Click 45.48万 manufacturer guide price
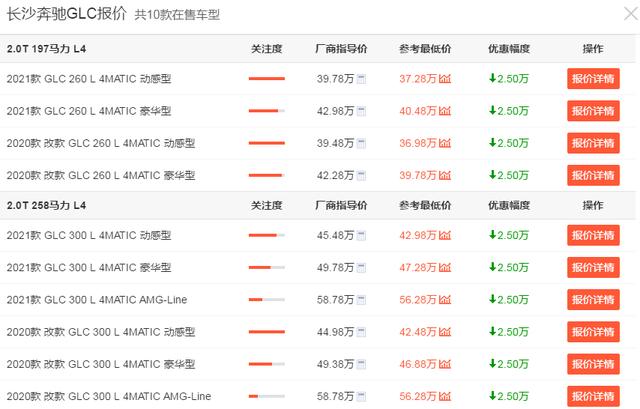 (336, 236)
